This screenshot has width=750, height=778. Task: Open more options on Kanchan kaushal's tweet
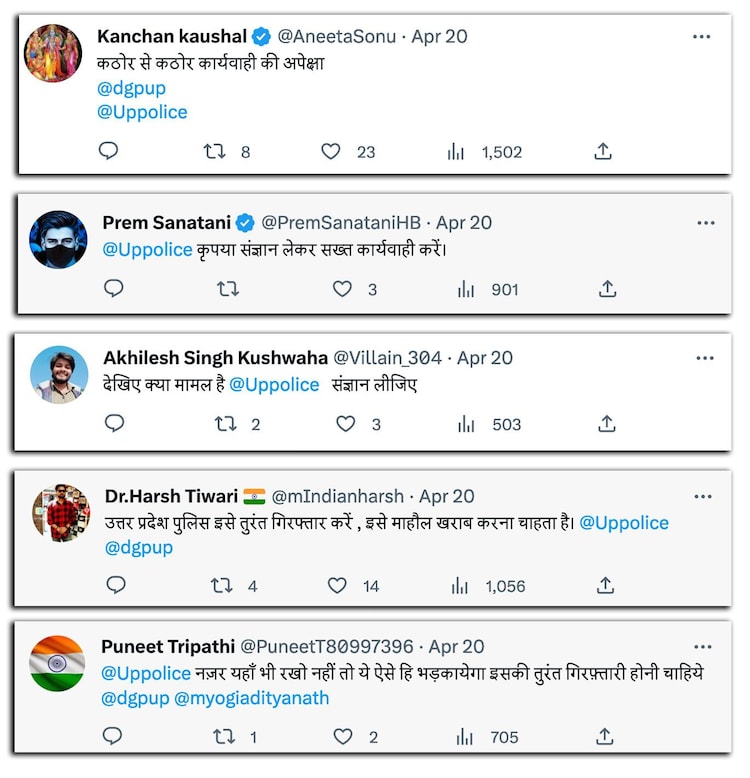coord(702,37)
